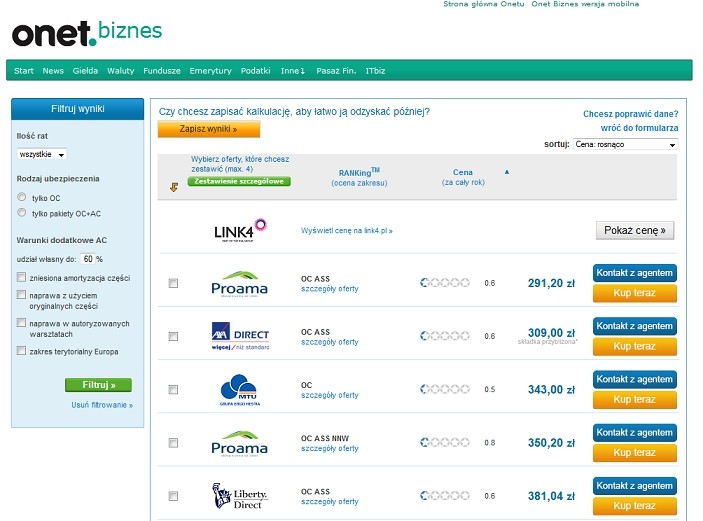The width and height of the screenshot is (703, 521).
Task: Select the 'tylko OC' radio option
Action: (22, 198)
